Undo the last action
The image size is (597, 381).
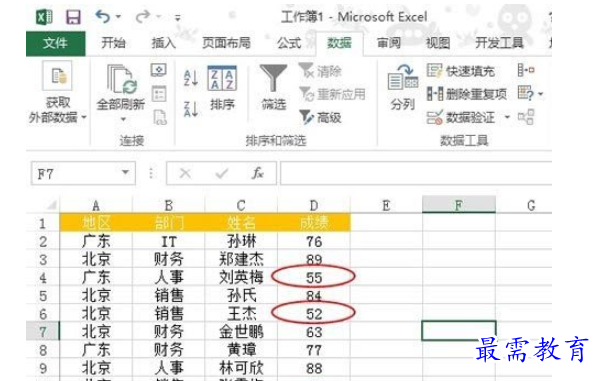(x=103, y=16)
